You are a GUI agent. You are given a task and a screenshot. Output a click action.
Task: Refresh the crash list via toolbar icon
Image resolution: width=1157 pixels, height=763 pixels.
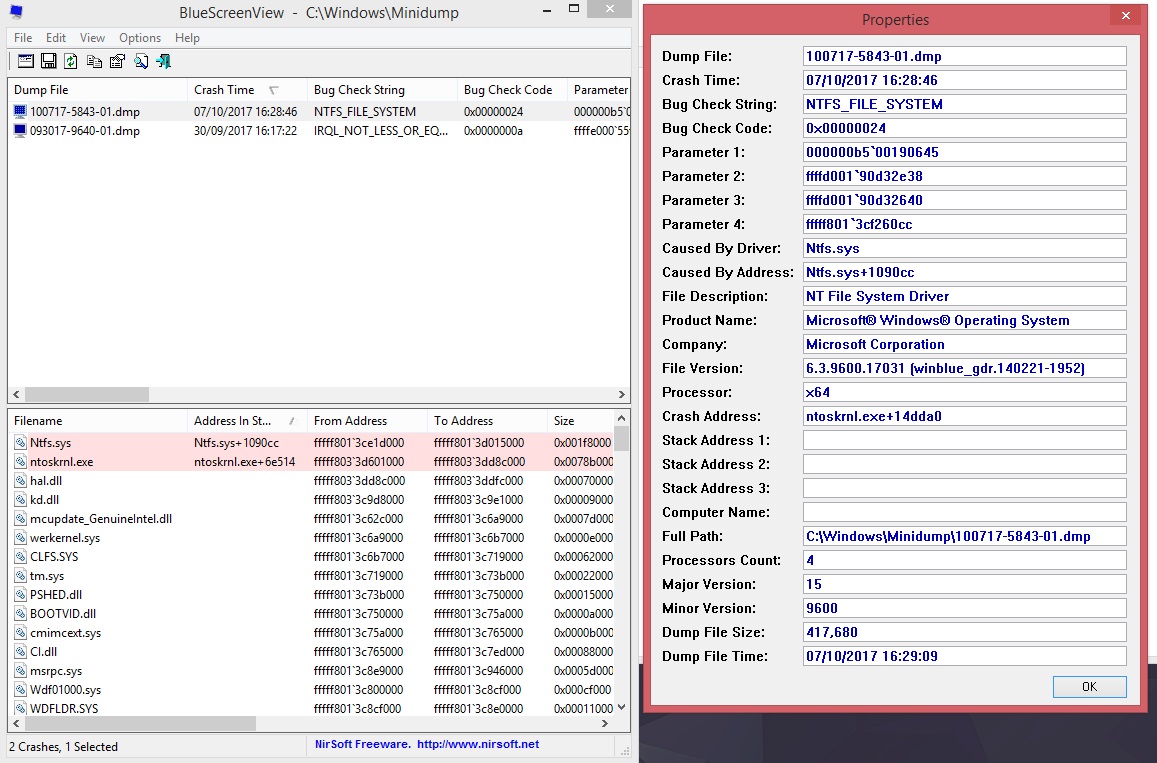pyautogui.click(x=71, y=61)
